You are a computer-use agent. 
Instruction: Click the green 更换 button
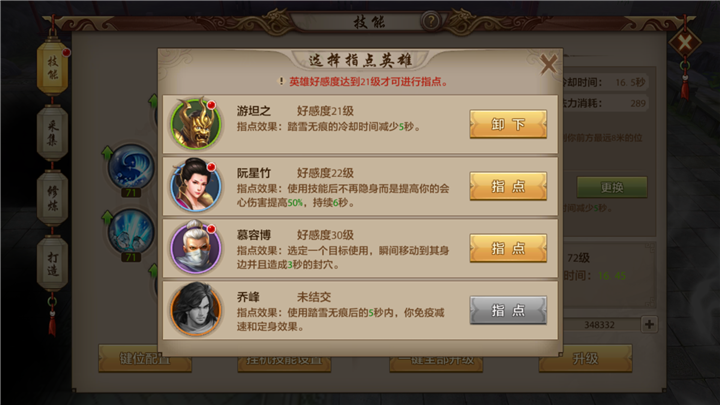click(612, 187)
